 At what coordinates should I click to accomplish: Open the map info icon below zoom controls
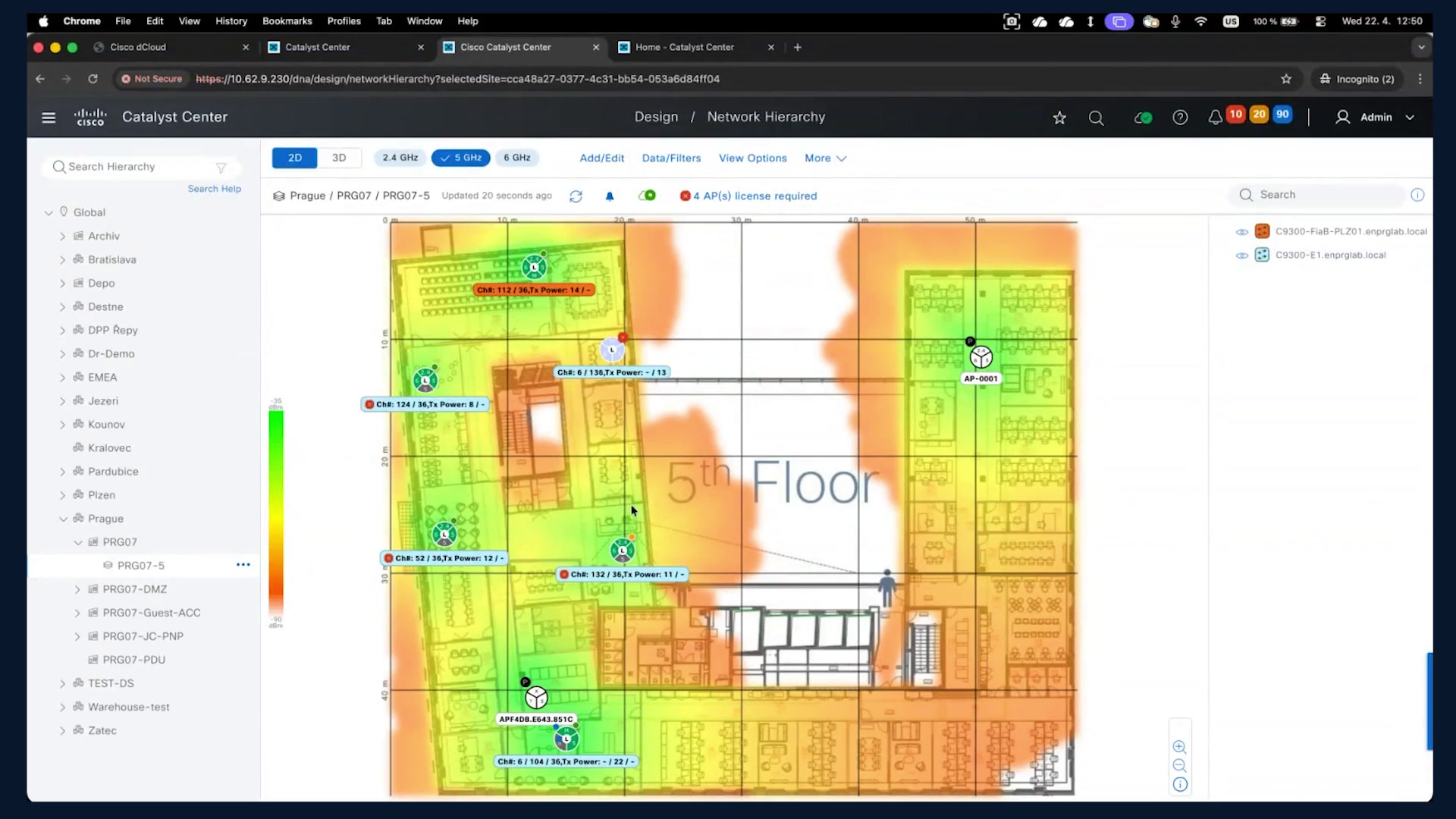1180,785
